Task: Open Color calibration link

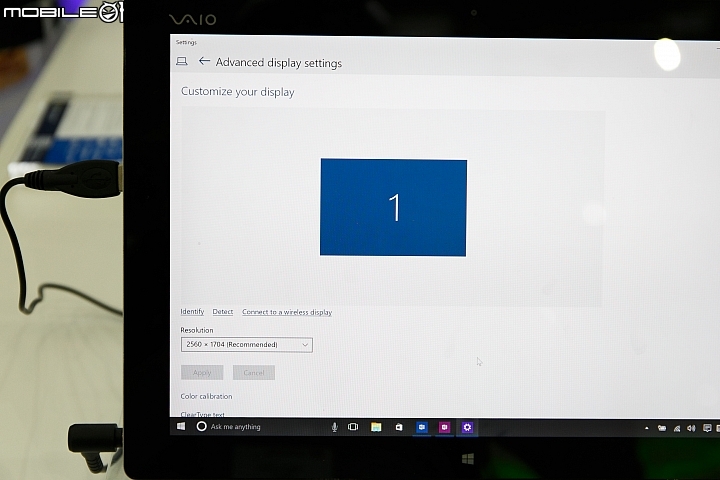Action: point(206,396)
